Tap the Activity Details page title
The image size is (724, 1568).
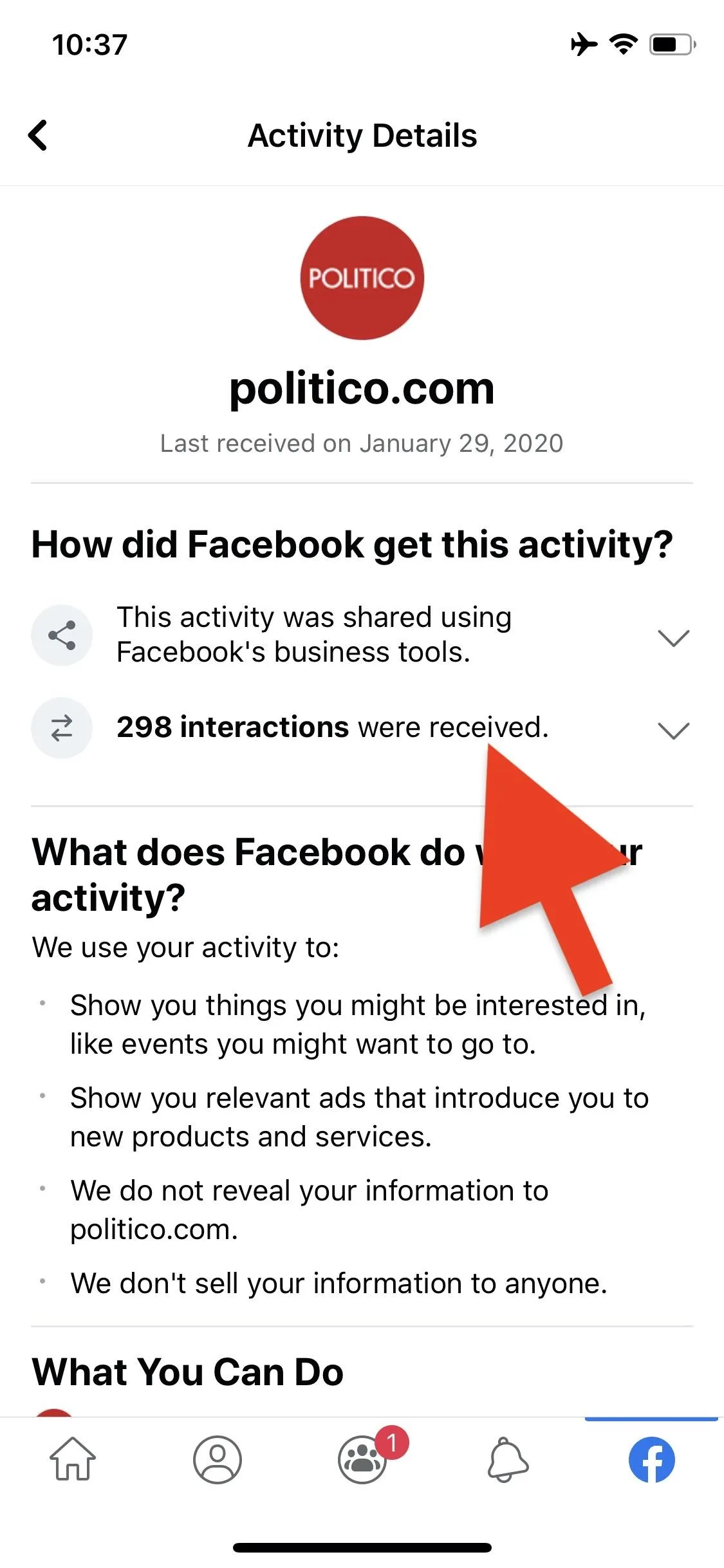pos(362,136)
